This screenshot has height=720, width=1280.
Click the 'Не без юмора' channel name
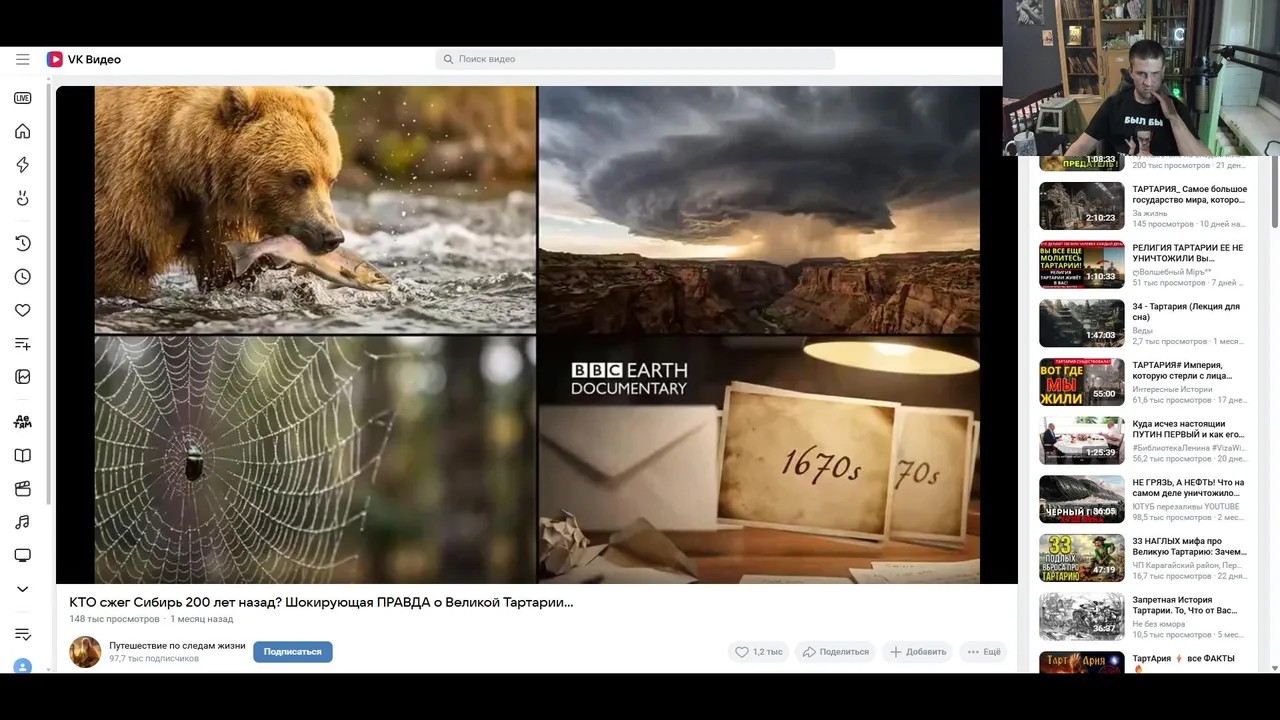click(1158, 624)
